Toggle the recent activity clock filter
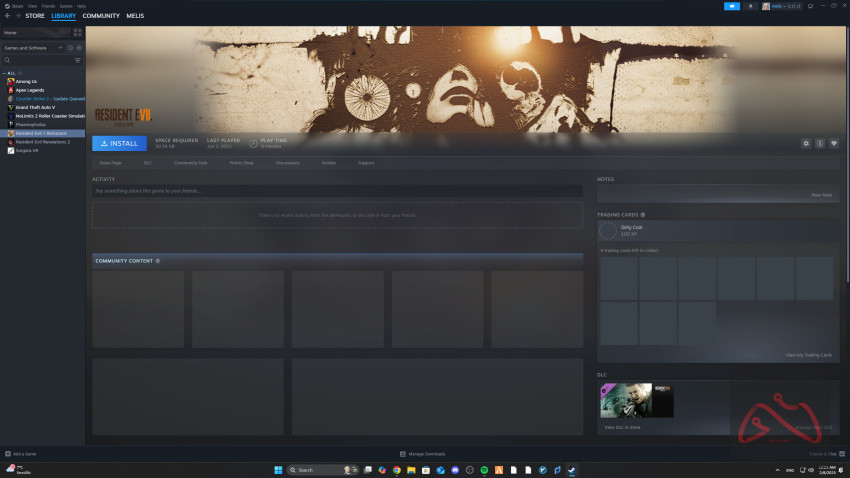 (x=68, y=47)
